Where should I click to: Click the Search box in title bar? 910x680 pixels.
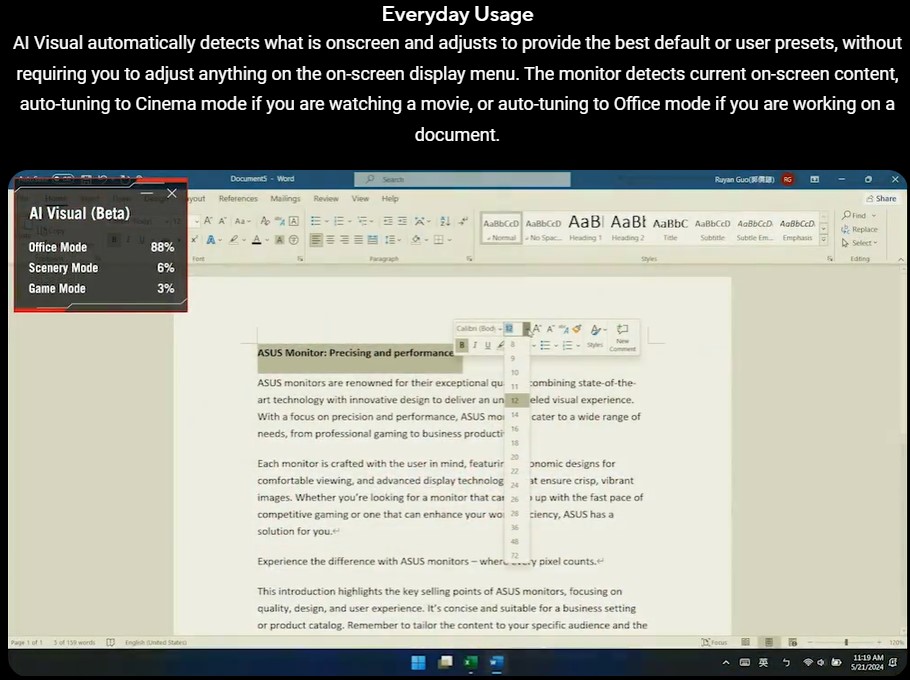[x=462, y=179]
